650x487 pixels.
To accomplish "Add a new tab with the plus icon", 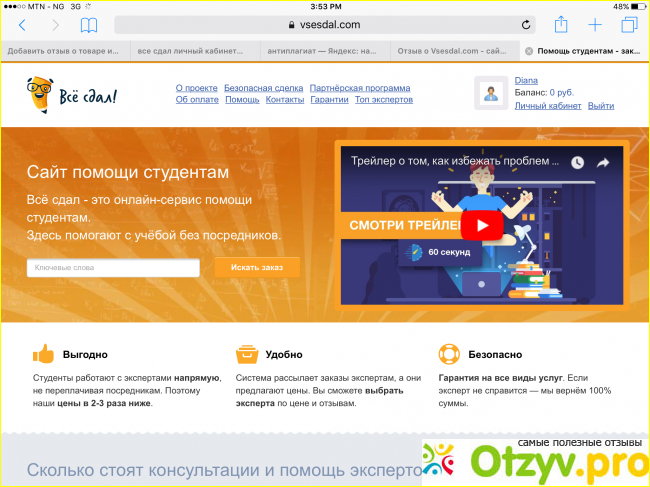I will point(595,25).
